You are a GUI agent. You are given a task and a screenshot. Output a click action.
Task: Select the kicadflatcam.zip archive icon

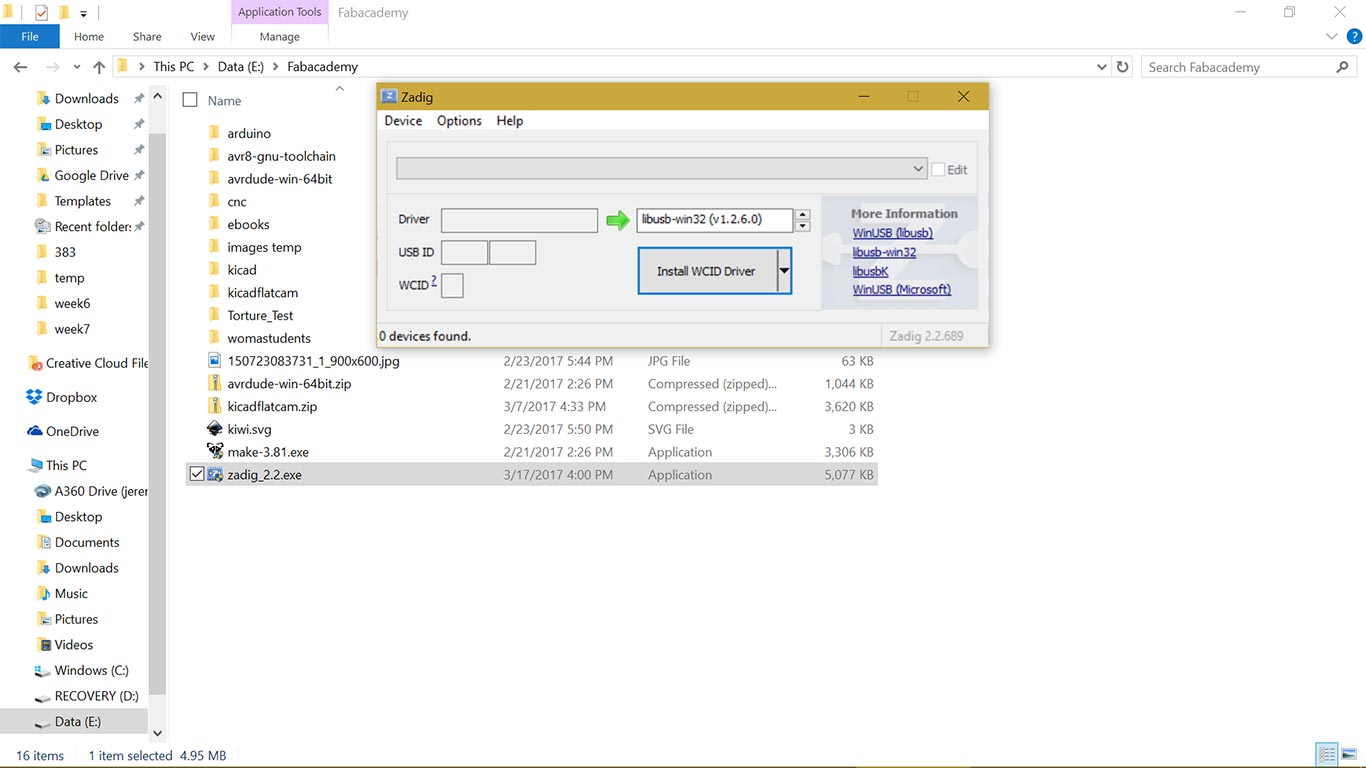point(214,406)
